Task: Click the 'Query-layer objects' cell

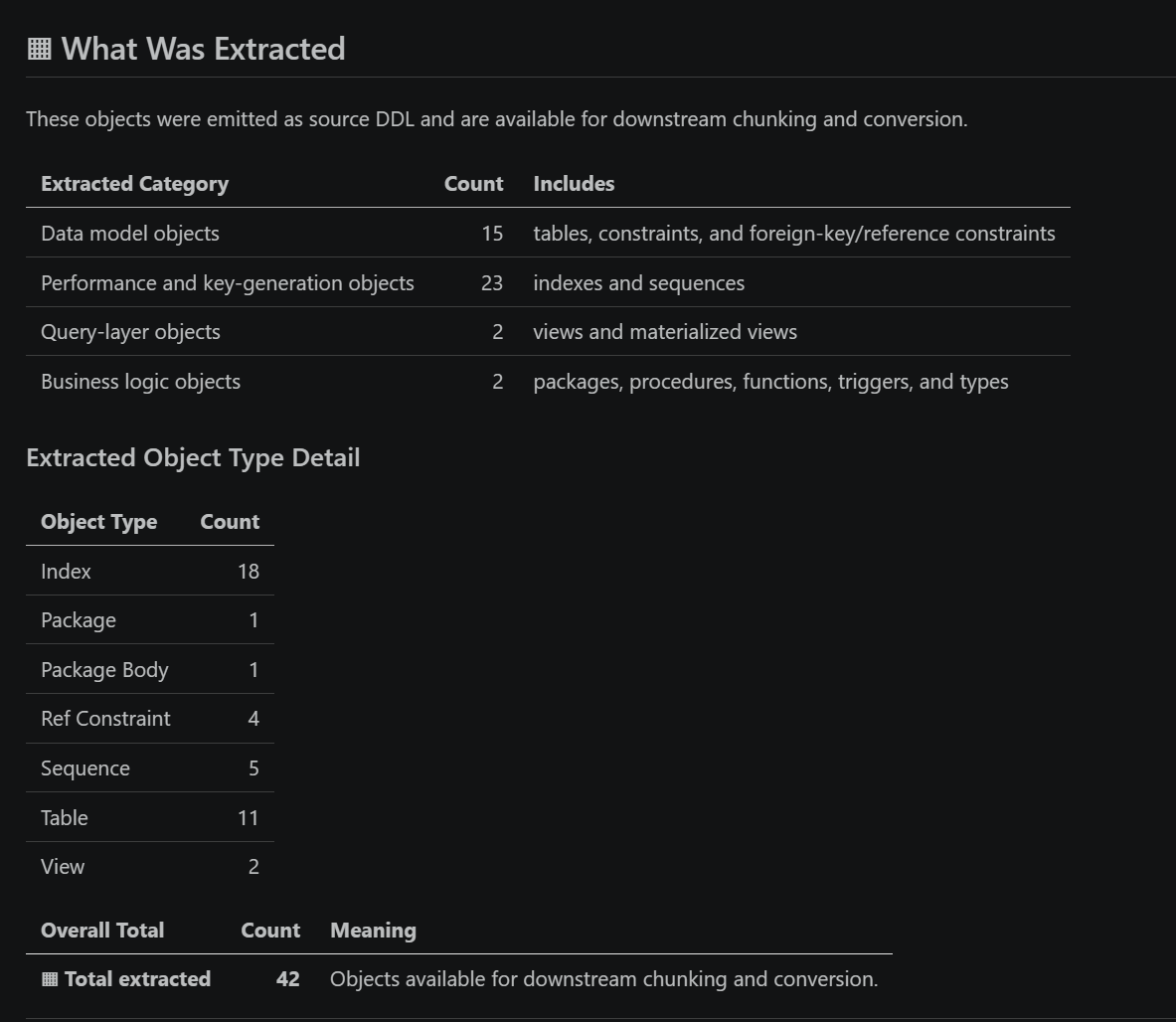Action: [x=130, y=331]
